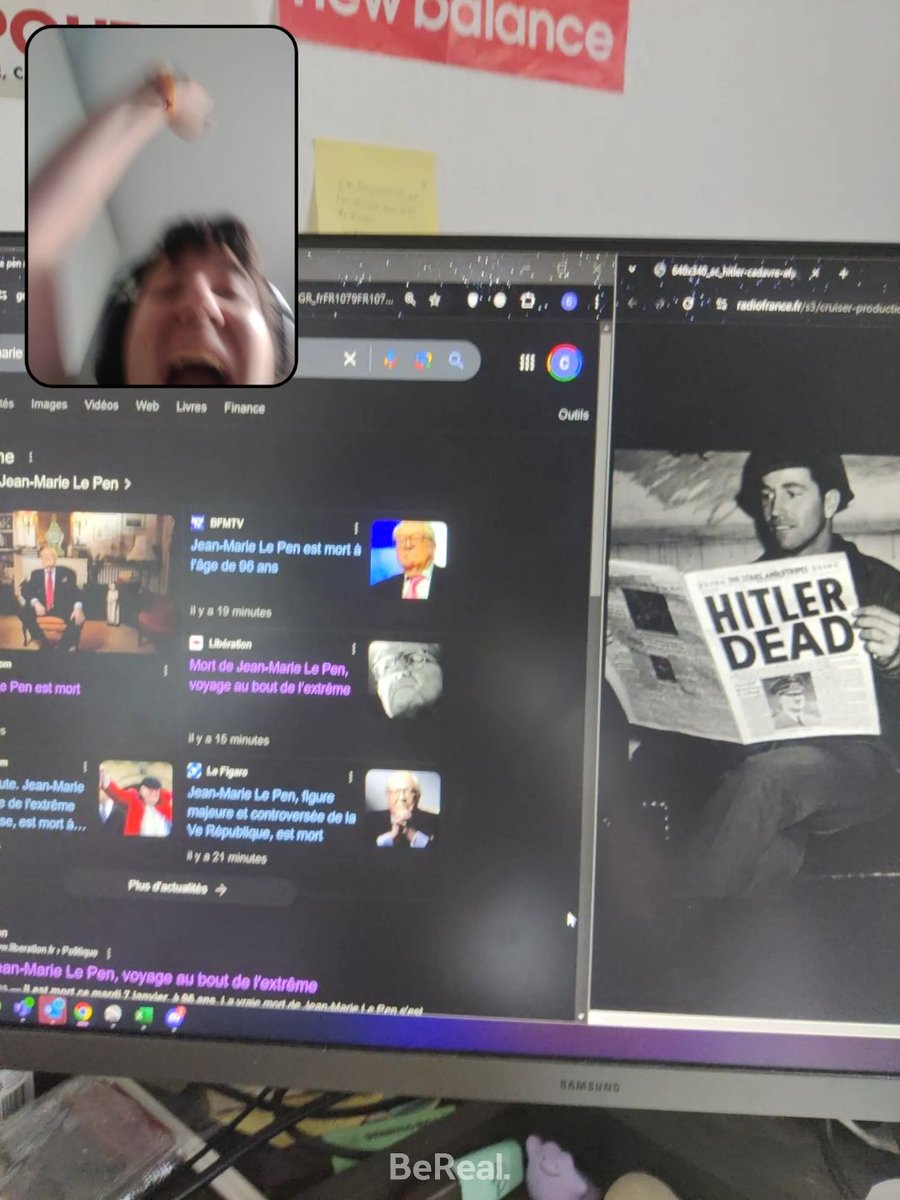The width and height of the screenshot is (900, 1200).
Task: Open Libération article 'voyage au bout de l'extrême' card
Action: [270, 677]
